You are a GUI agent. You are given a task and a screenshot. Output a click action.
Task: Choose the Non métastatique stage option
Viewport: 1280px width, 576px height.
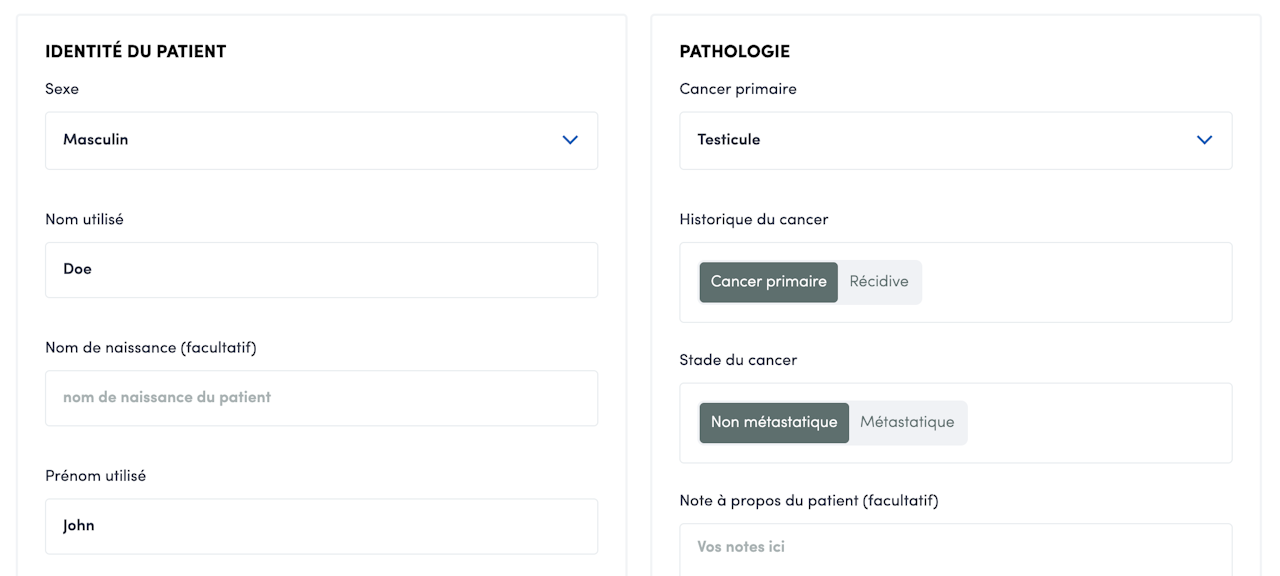[774, 423]
